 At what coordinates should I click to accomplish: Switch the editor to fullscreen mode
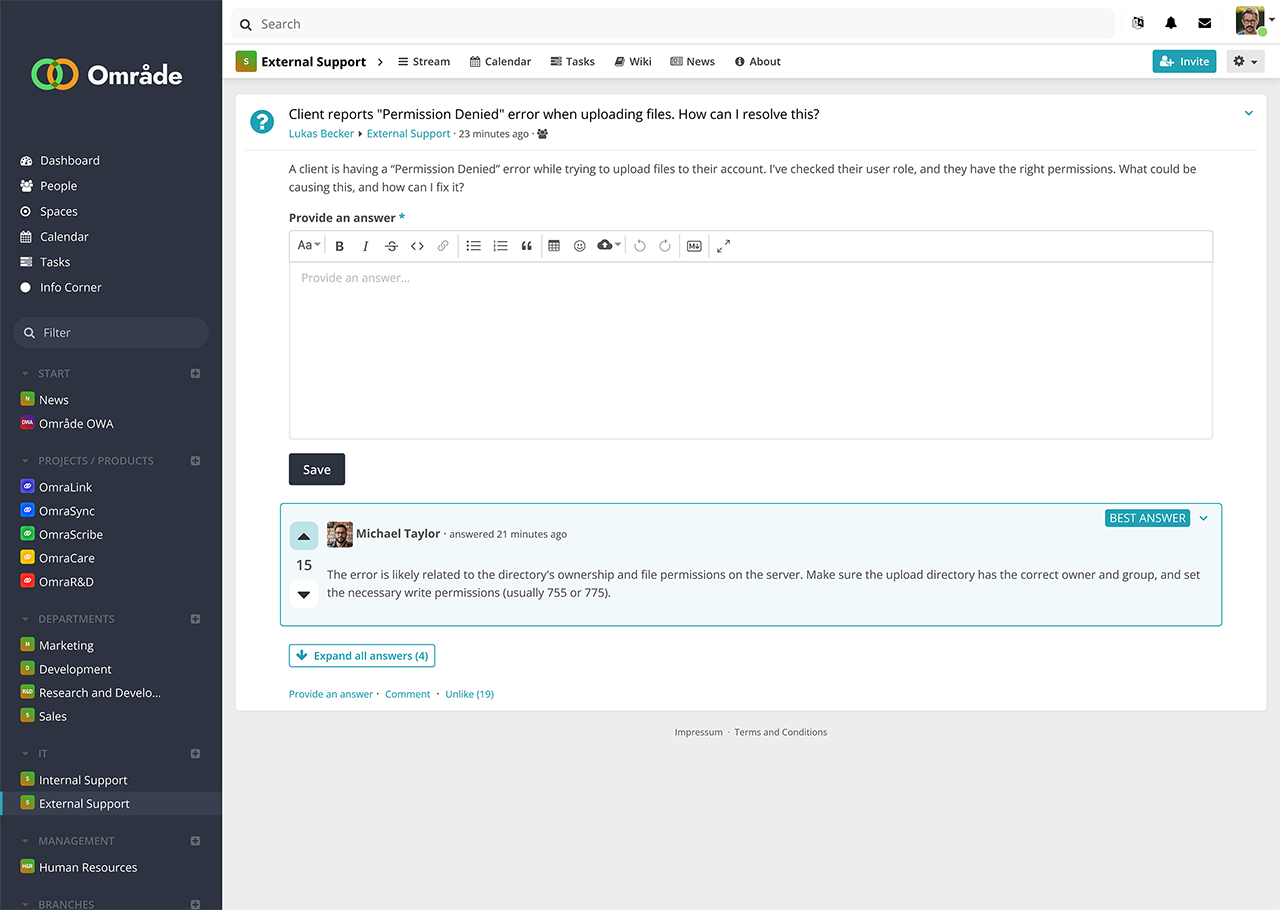(x=723, y=246)
